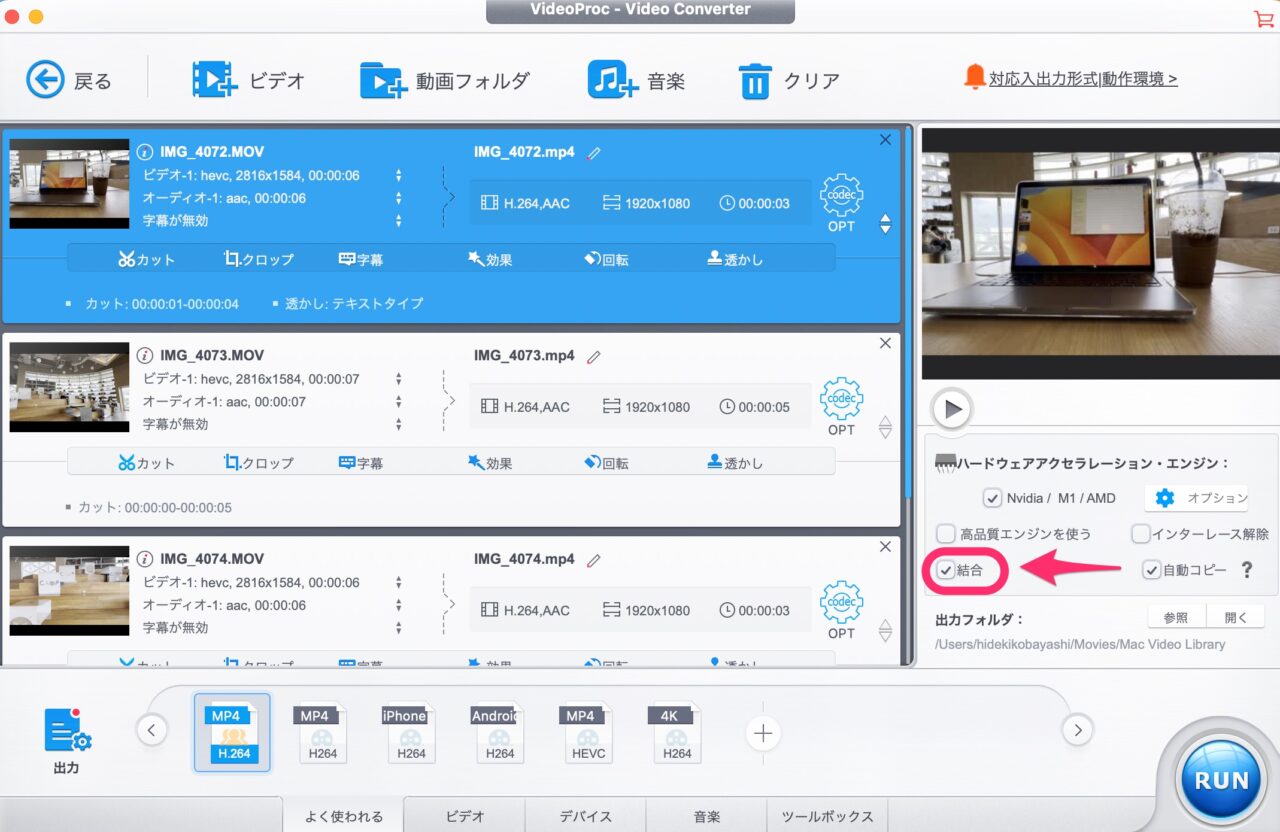Toggle the 結合 merge checkbox
The height and width of the screenshot is (832, 1280).
945,570
